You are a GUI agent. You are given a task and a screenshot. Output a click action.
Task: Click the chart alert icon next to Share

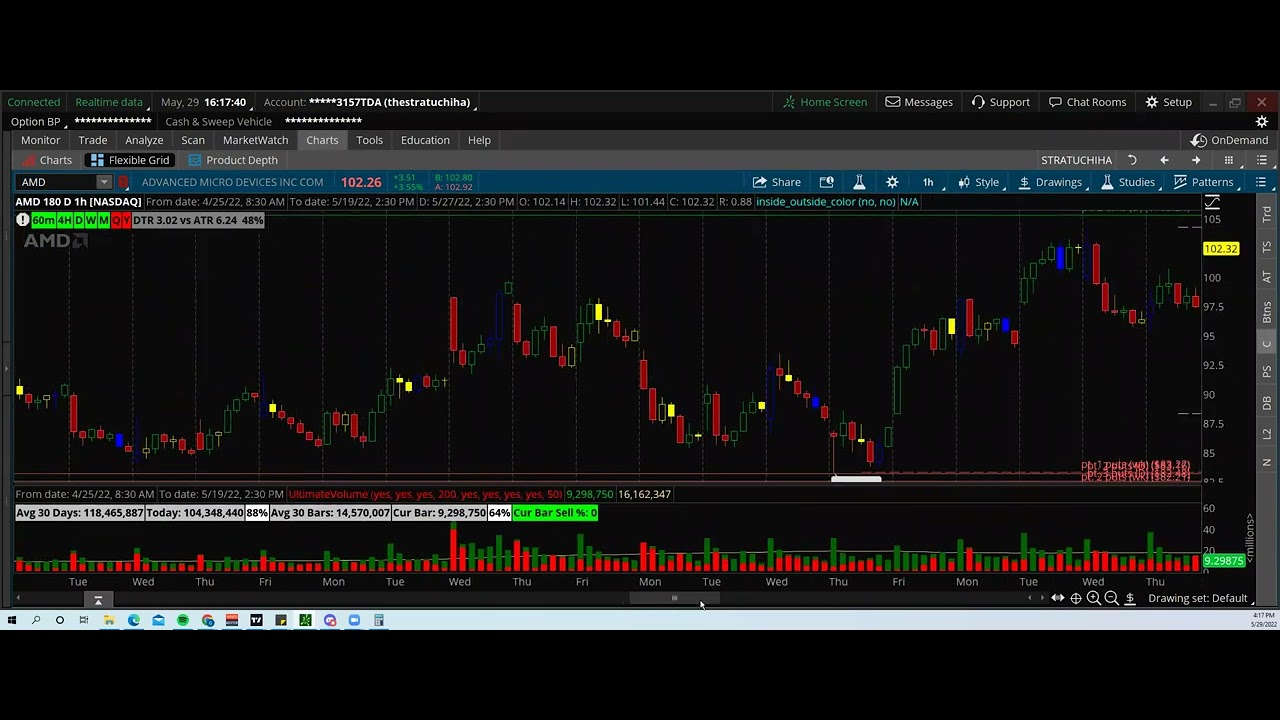pos(826,182)
